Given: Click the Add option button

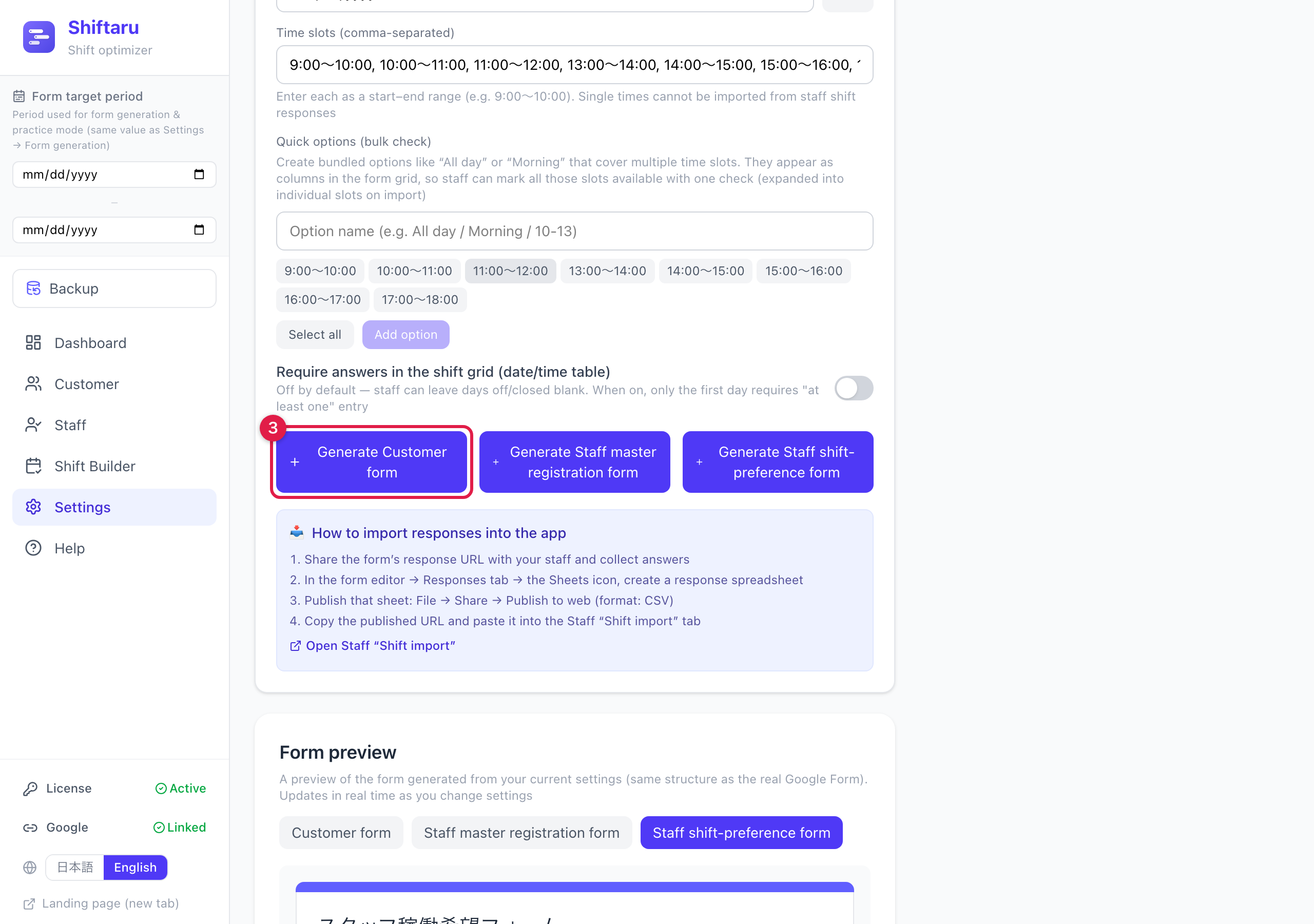Looking at the screenshot, I should tap(406, 335).
